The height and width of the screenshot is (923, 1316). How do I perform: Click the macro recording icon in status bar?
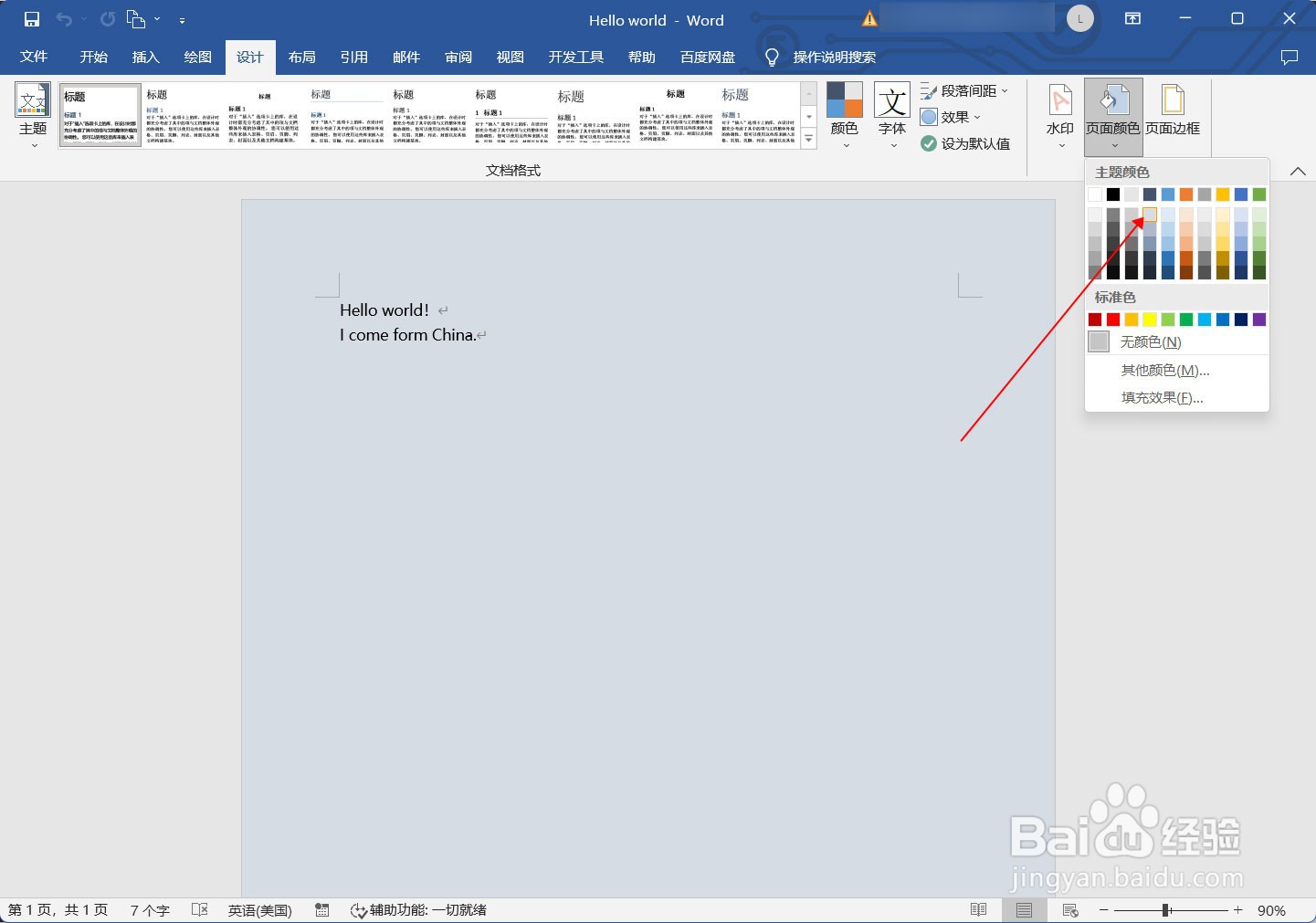[x=321, y=909]
